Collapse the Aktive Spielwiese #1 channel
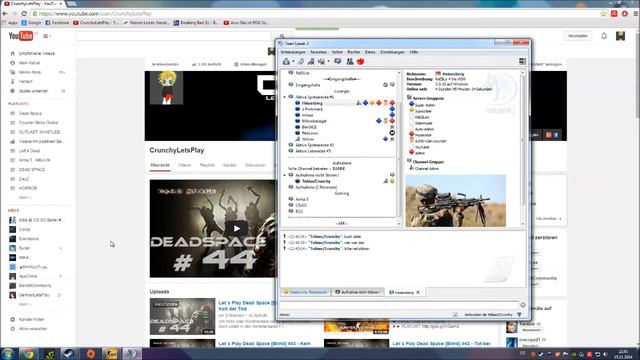Image resolution: width=640 pixels, height=360 pixels. click(285, 97)
